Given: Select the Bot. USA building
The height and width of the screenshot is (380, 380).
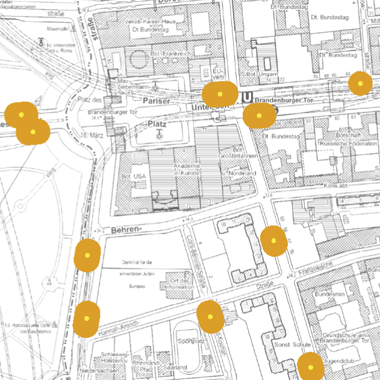Looking at the screenshot, I should pyautogui.click(x=133, y=182).
